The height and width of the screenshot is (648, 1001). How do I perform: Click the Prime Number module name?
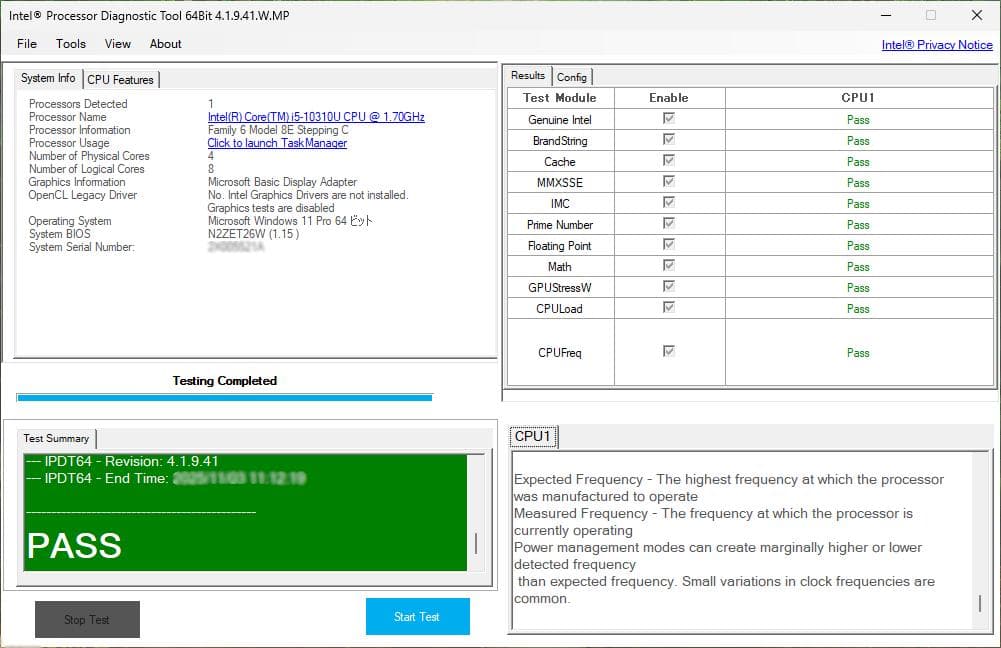pos(560,225)
